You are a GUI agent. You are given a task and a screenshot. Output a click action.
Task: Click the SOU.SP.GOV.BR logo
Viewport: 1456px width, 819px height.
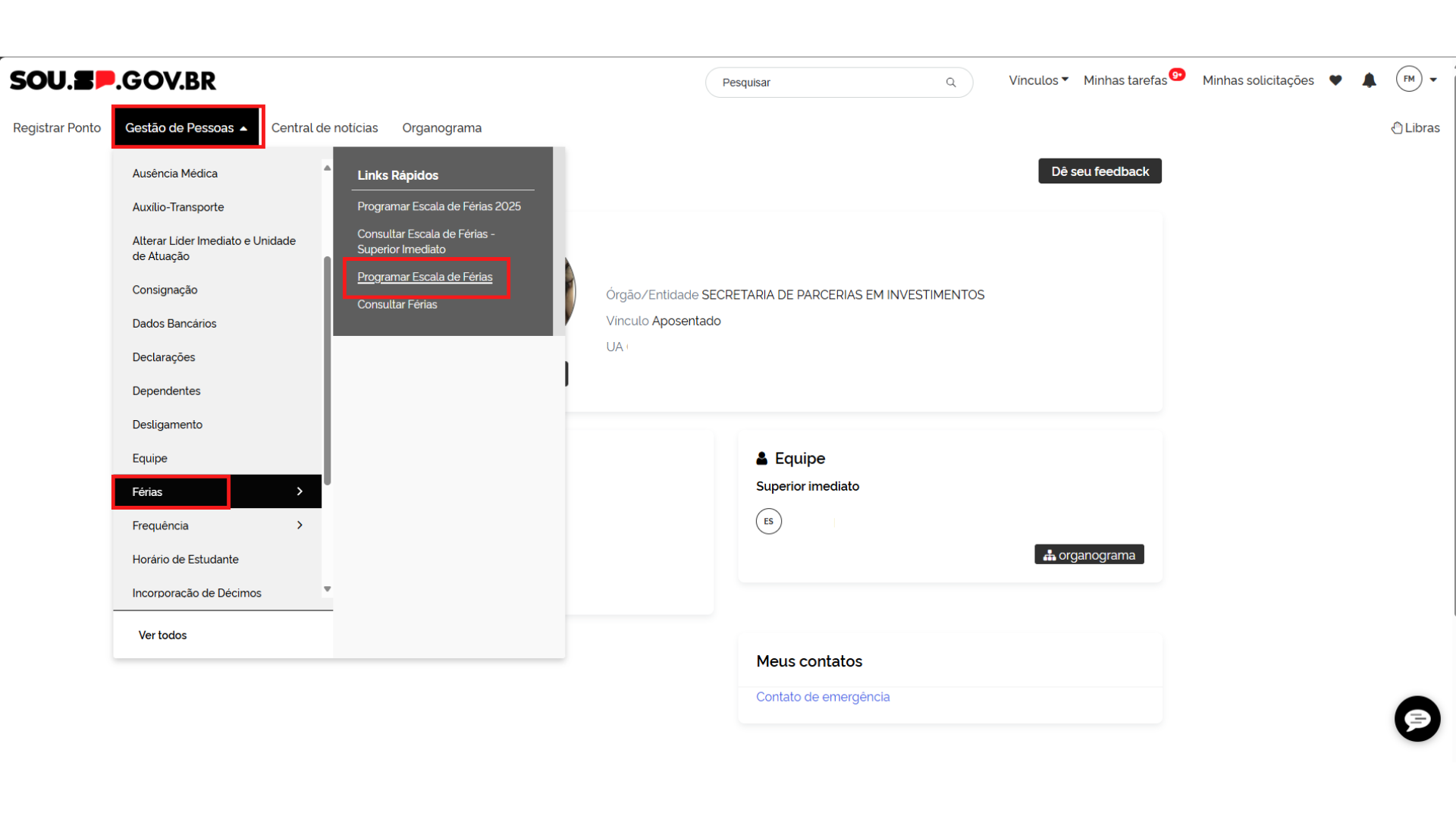pos(112,80)
